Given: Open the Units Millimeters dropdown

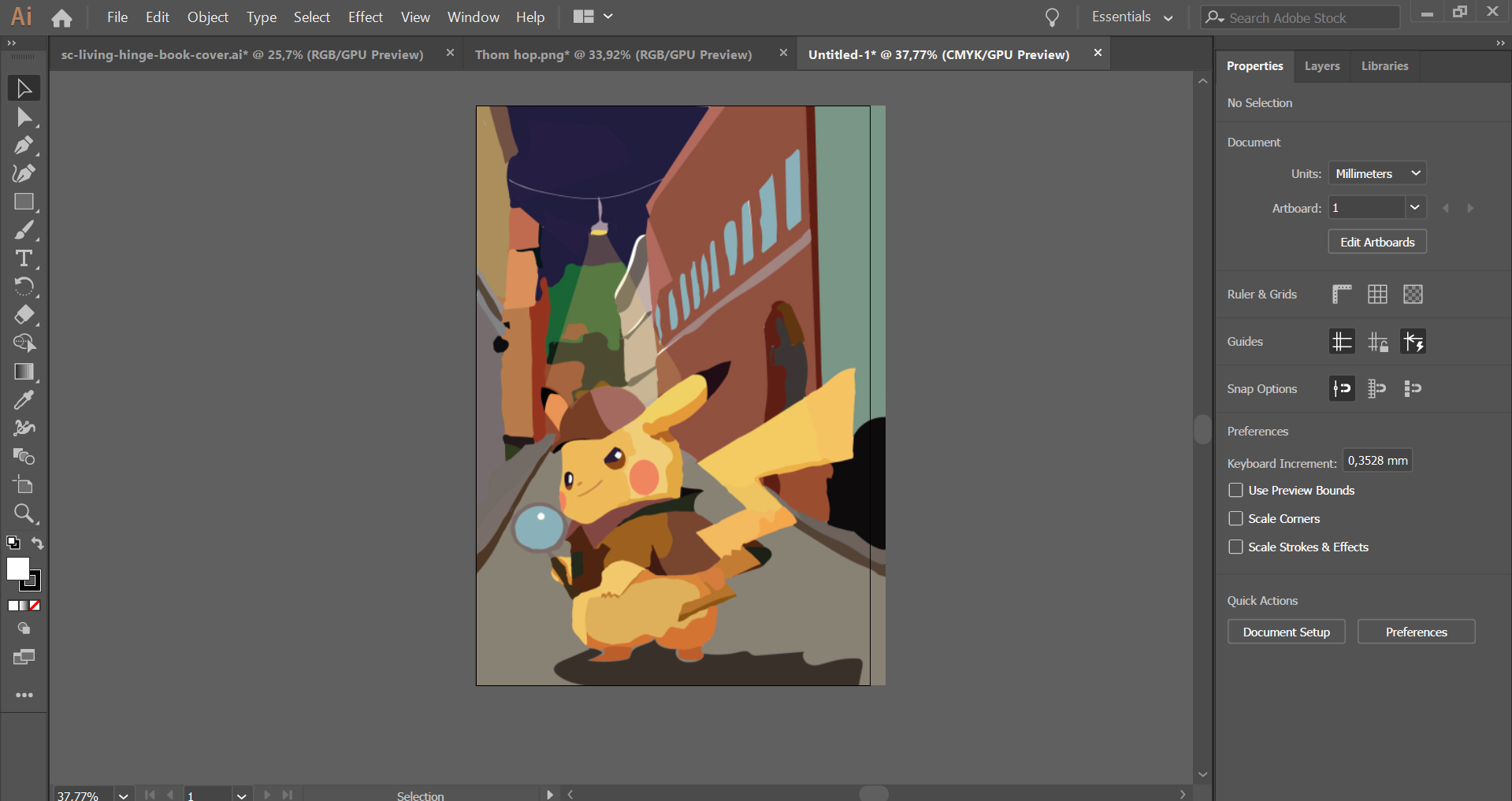Looking at the screenshot, I should (1376, 174).
